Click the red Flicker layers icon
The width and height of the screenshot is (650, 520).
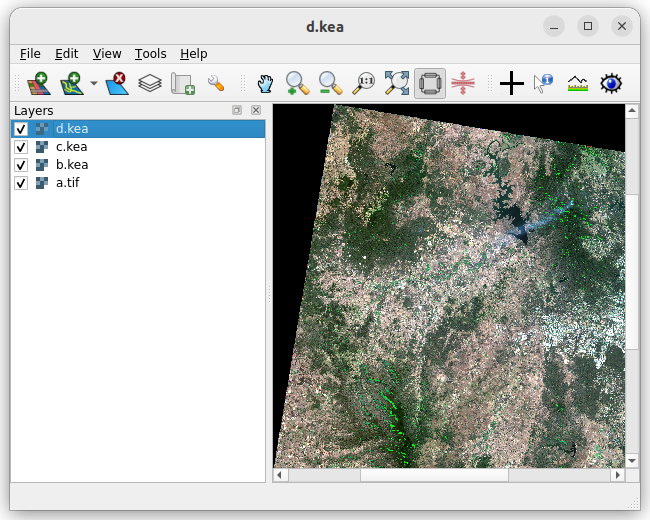(x=463, y=83)
